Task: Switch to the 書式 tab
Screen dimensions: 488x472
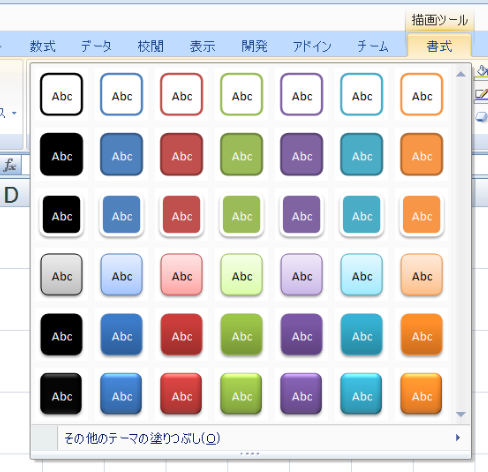Action: (439, 46)
